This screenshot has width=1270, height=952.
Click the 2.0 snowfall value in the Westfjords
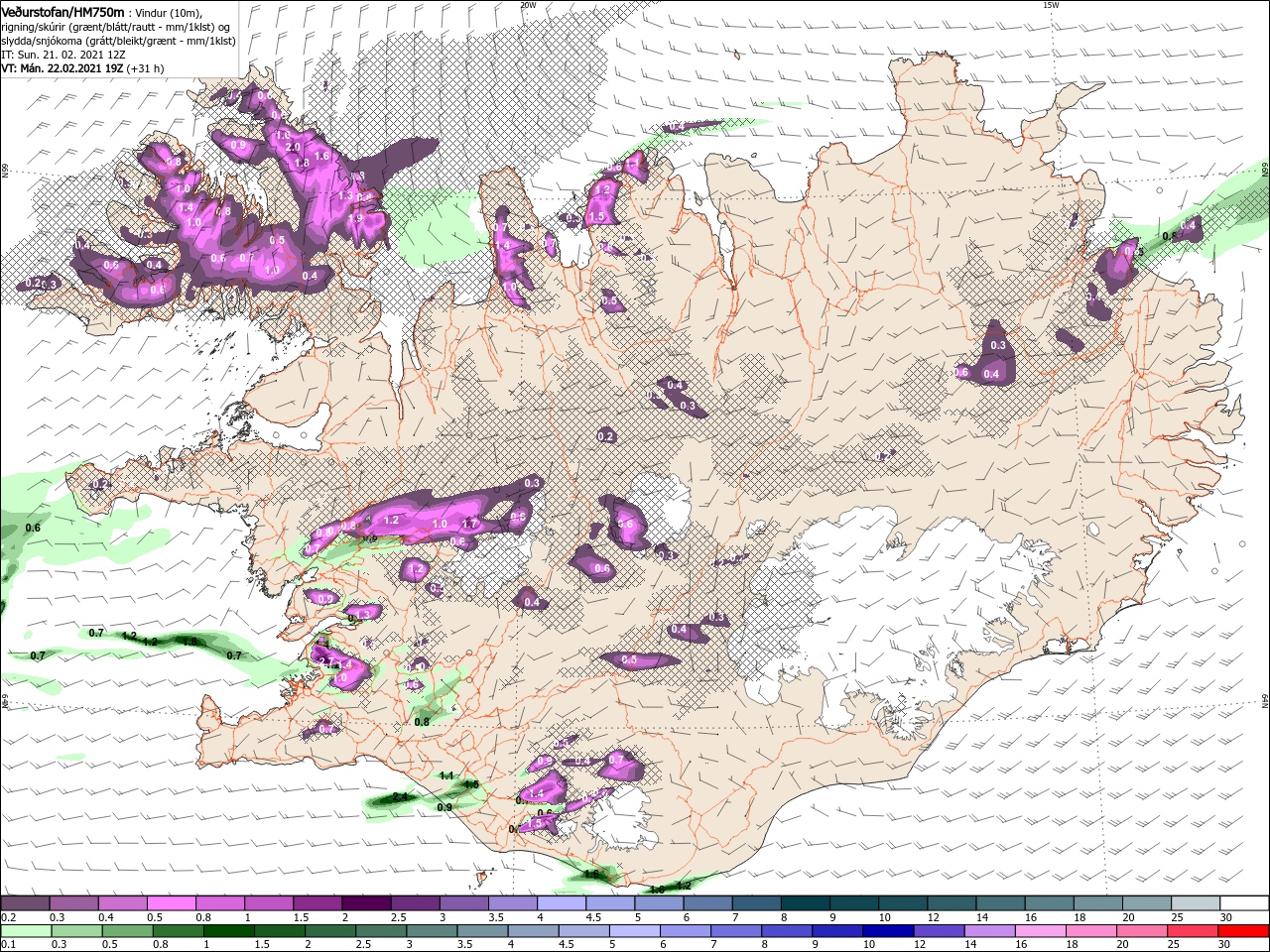coord(293,147)
